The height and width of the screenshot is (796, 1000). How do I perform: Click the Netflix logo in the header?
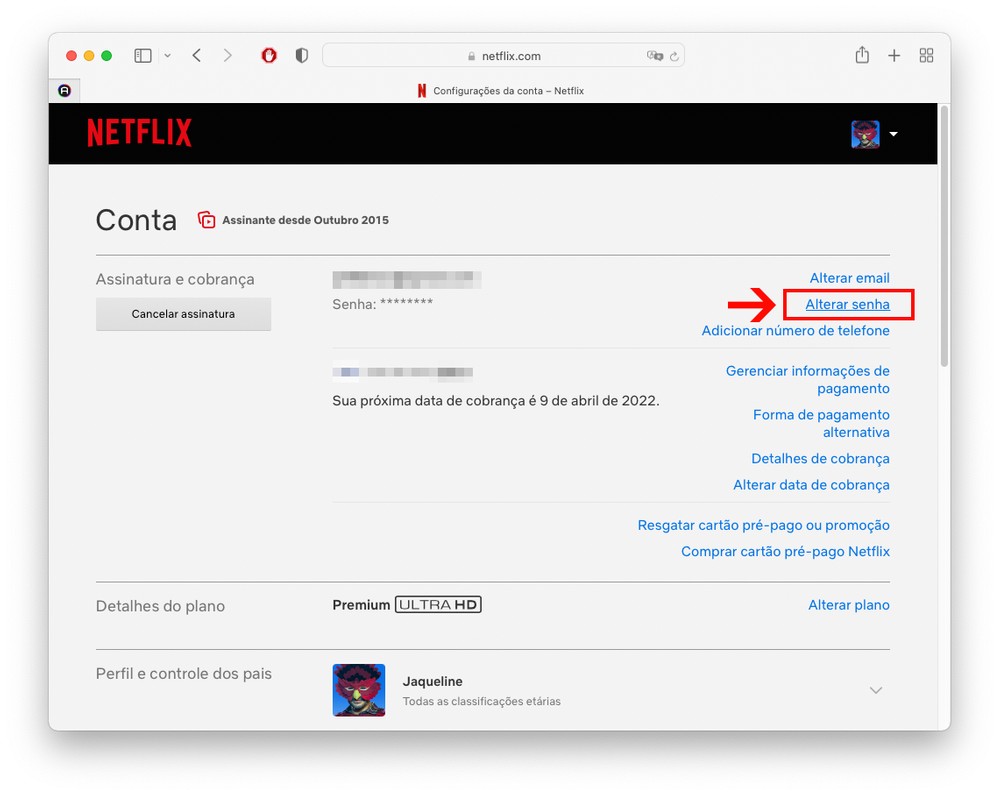tap(139, 133)
